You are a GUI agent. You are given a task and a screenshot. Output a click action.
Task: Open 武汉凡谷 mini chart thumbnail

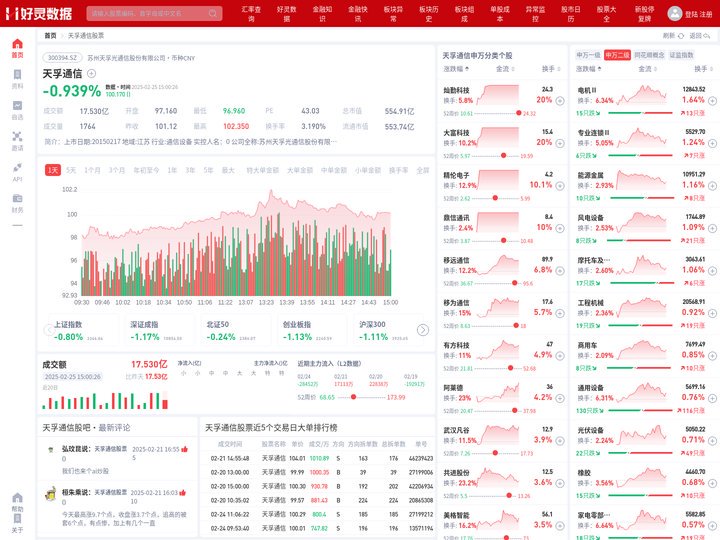coord(498,434)
